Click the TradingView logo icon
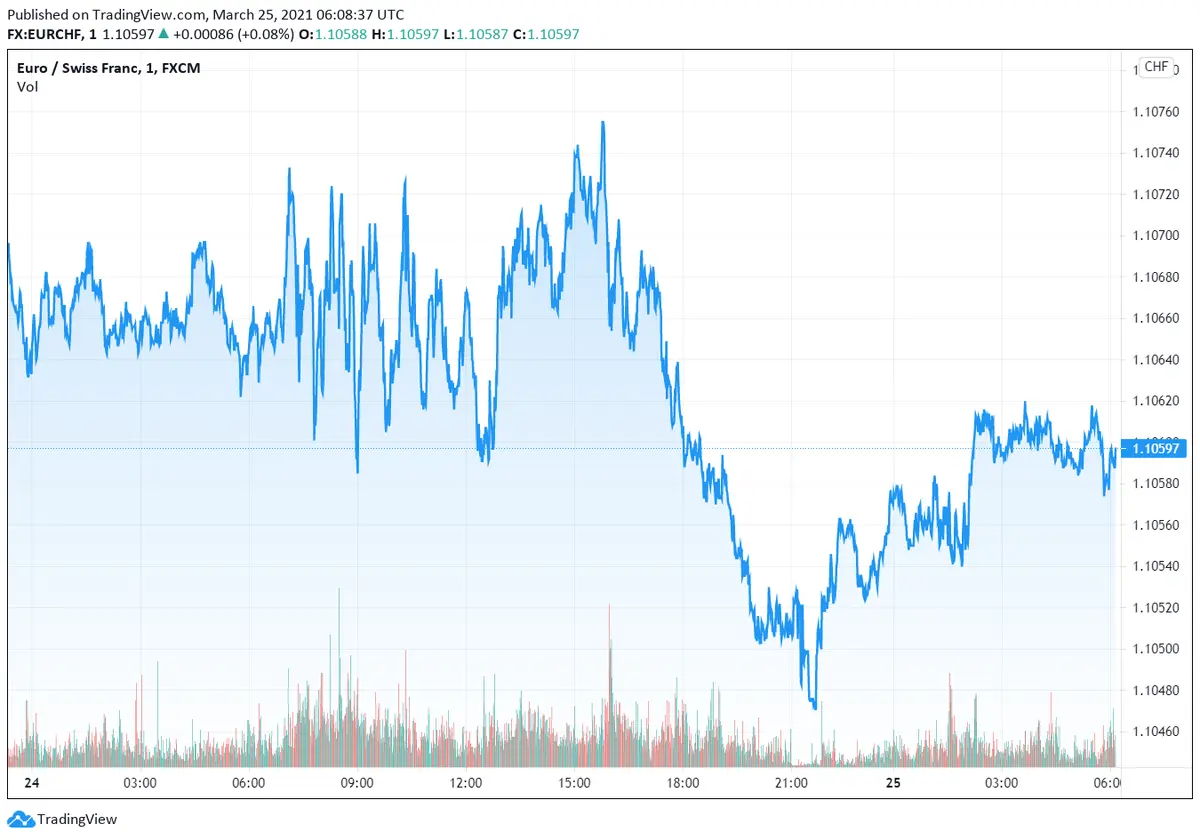Viewport: 1200px width, 840px height. click(20, 819)
